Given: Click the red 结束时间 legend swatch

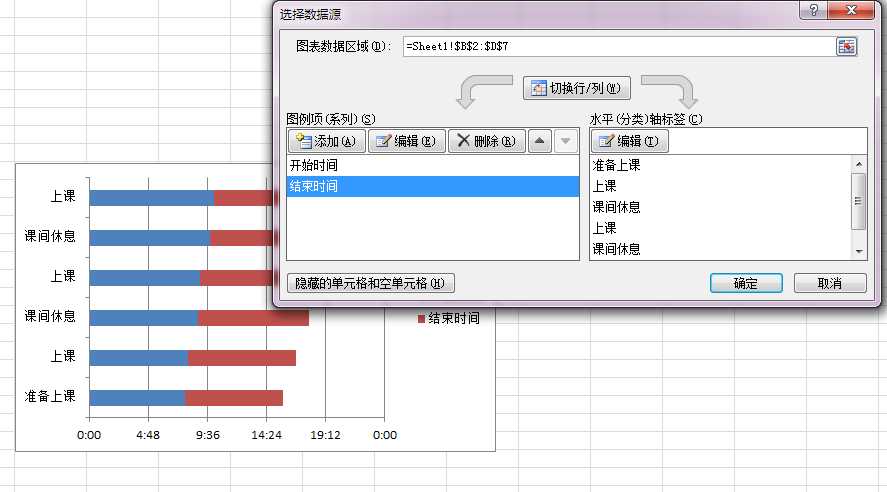Looking at the screenshot, I should pos(421,319).
